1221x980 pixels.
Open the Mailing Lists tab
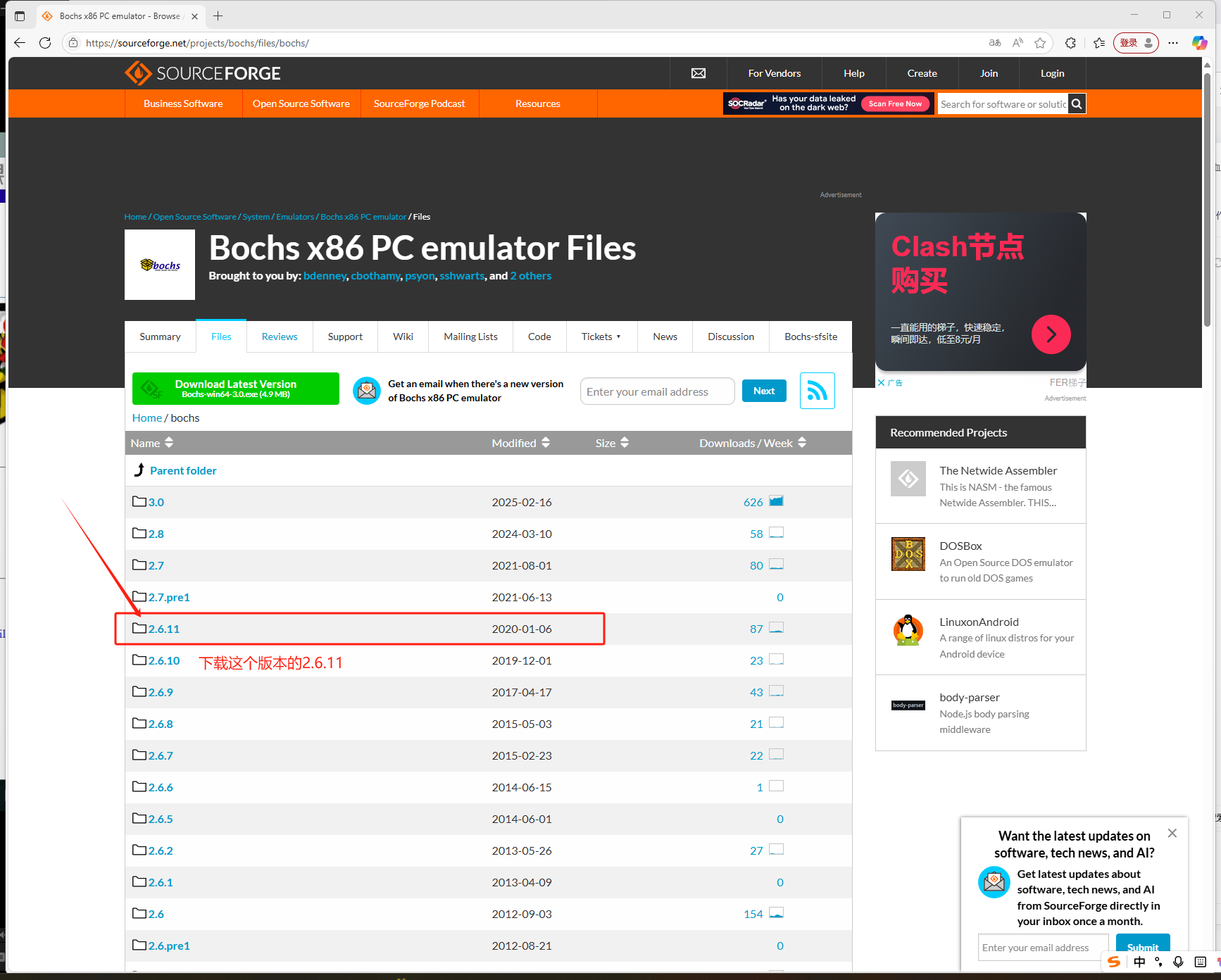[x=470, y=337]
